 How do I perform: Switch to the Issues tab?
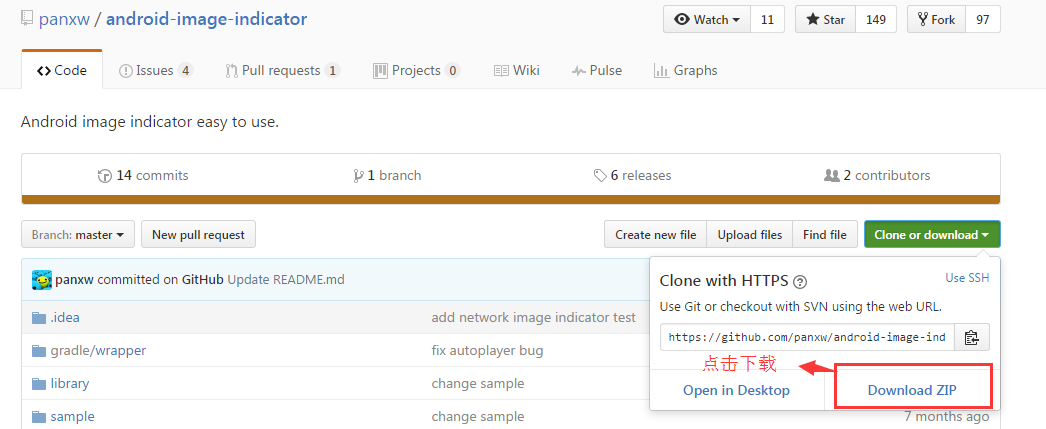[x=155, y=70]
